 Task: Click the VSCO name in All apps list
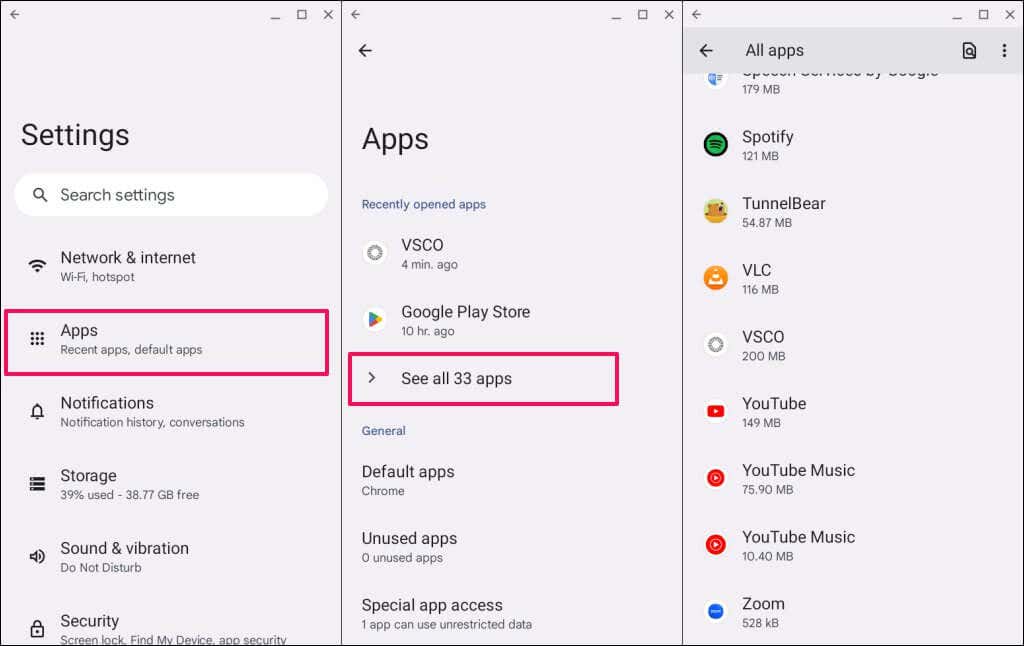coord(763,336)
